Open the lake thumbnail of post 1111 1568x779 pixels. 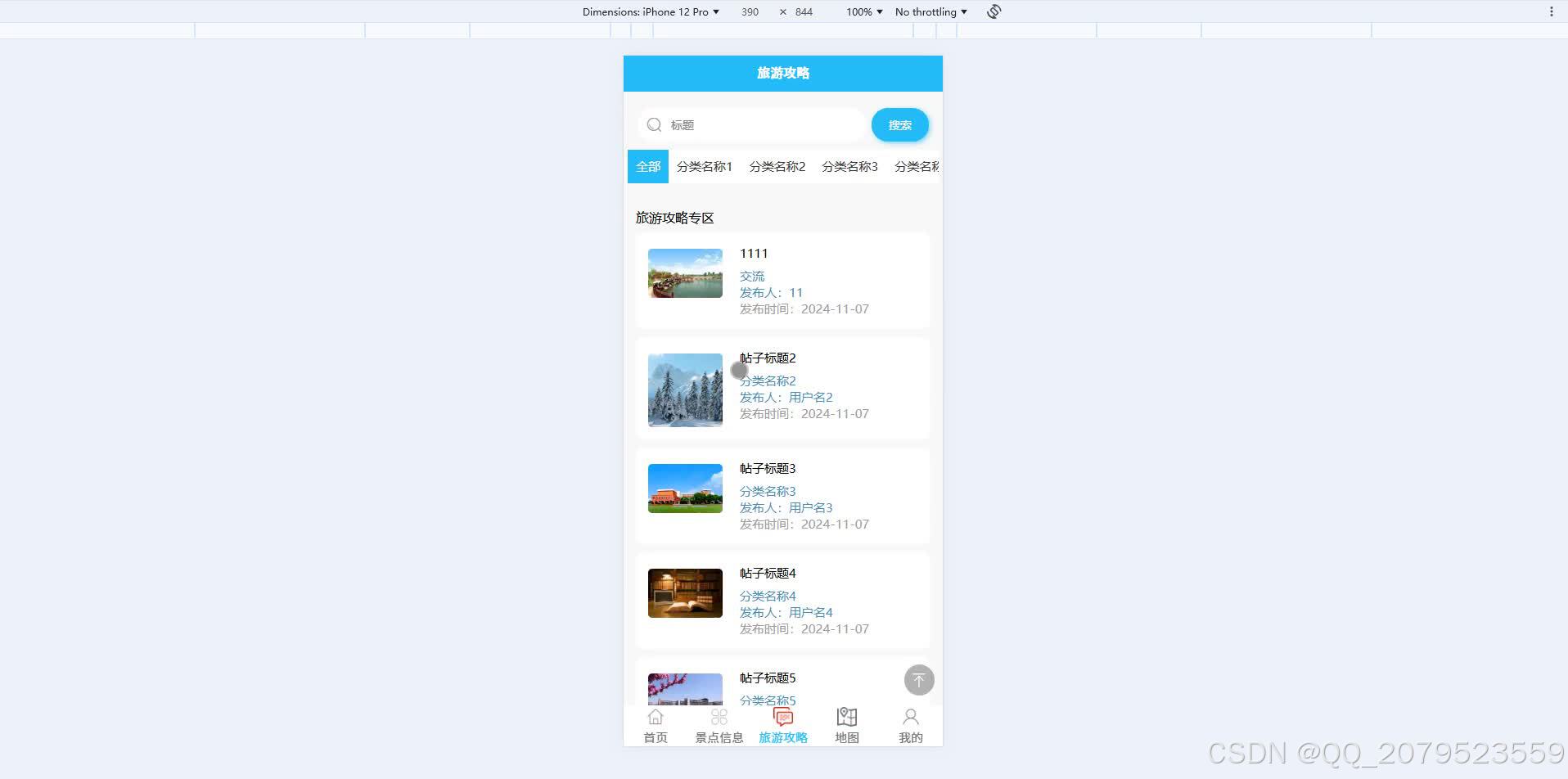click(x=685, y=273)
